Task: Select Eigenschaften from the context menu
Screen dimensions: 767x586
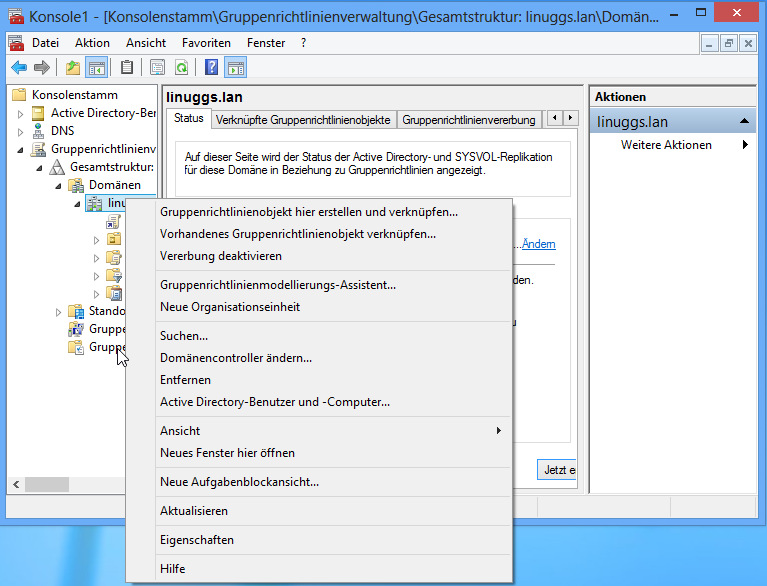Action: click(x=197, y=540)
